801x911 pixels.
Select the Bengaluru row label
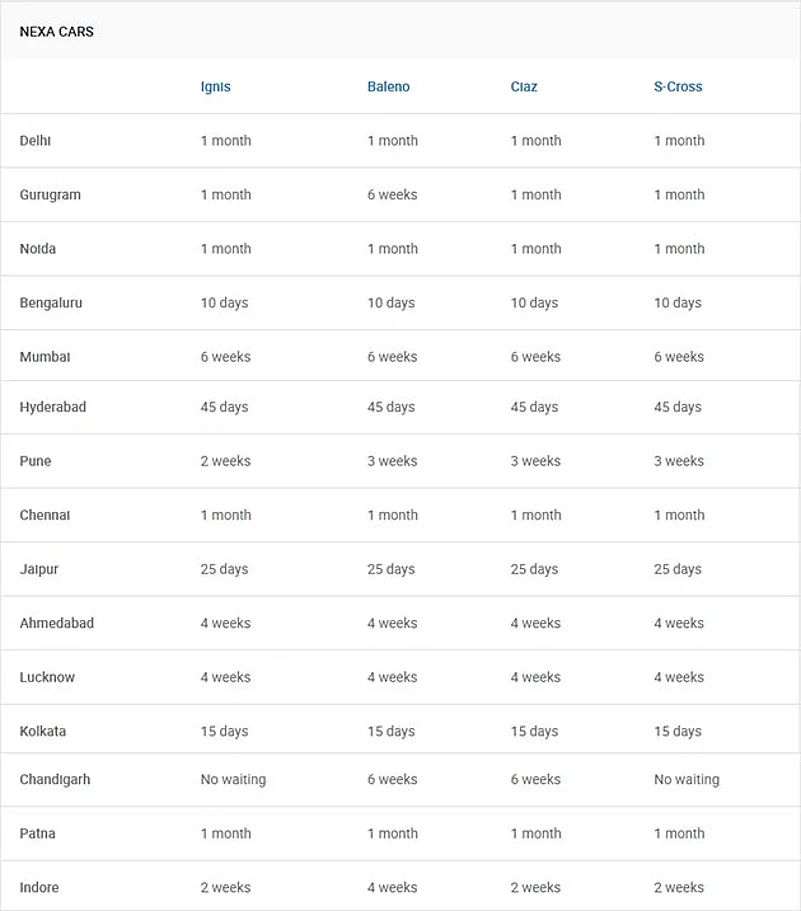51,303
